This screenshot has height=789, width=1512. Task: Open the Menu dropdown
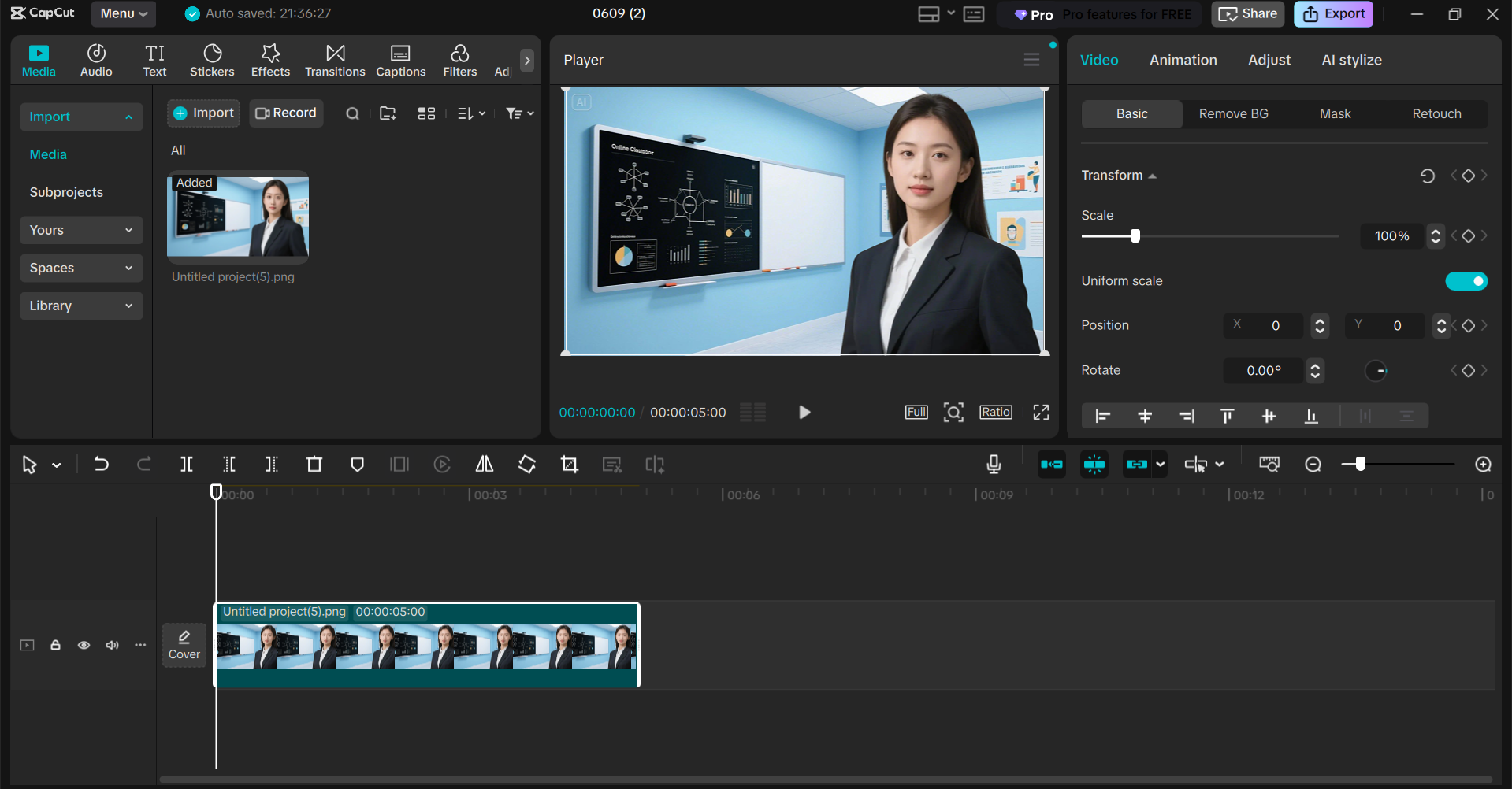(x=124, y=13)
